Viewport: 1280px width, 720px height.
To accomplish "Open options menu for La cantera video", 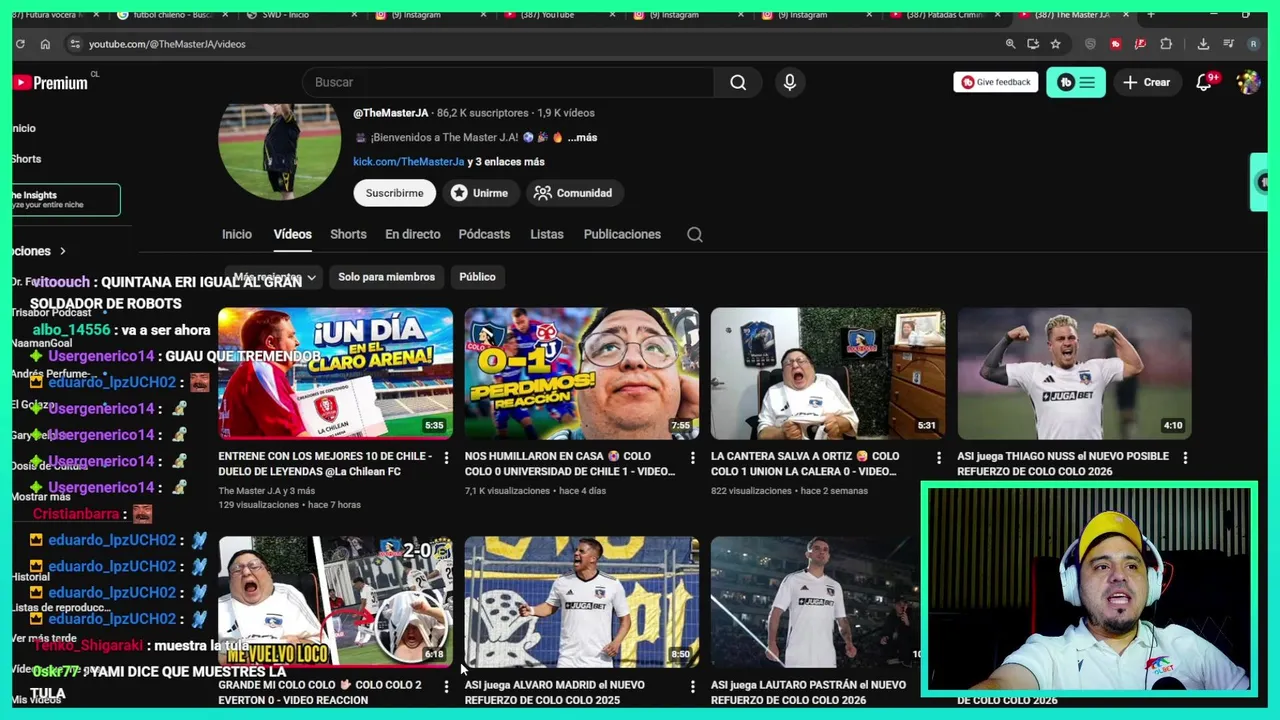I will 938,458.
